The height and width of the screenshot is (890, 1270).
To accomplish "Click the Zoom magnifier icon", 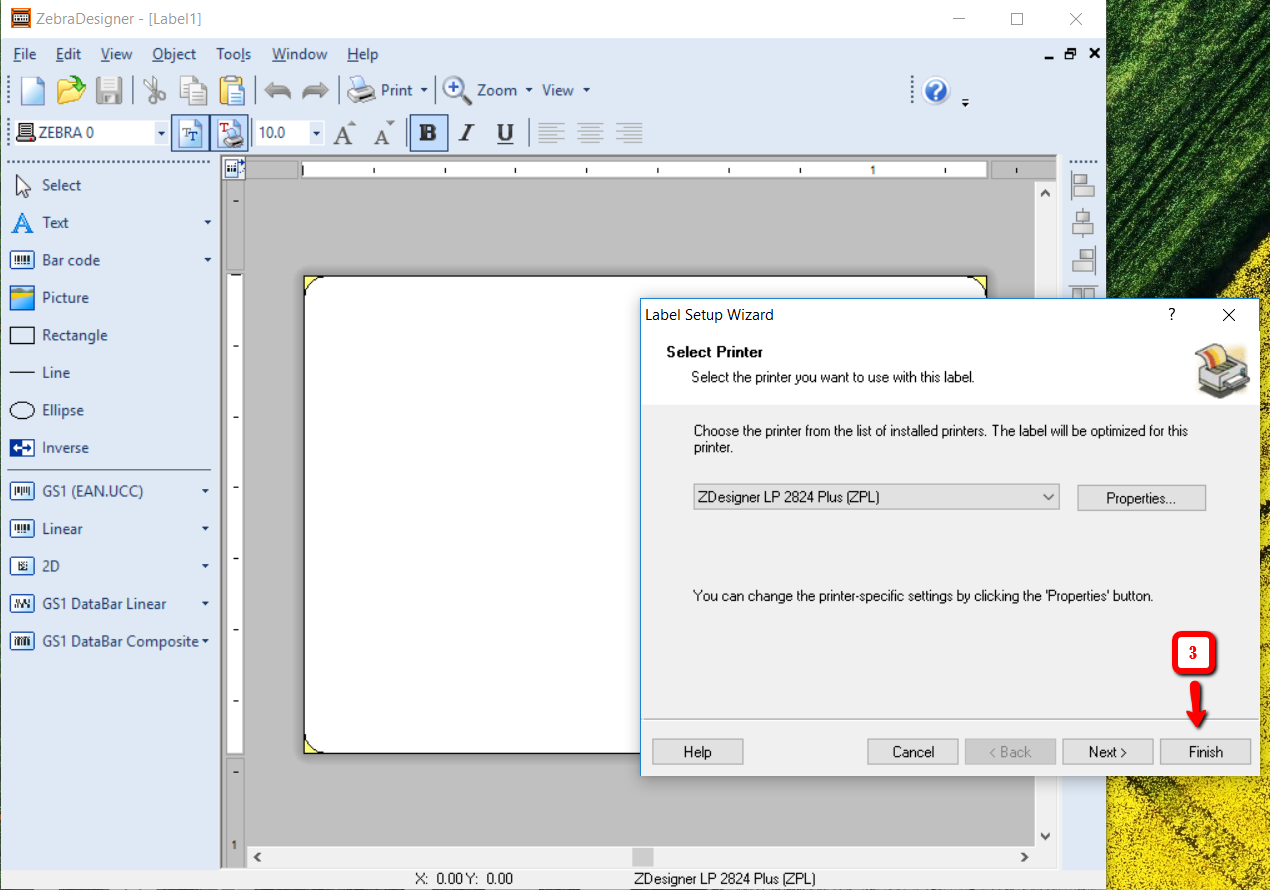I will (457, 90).
